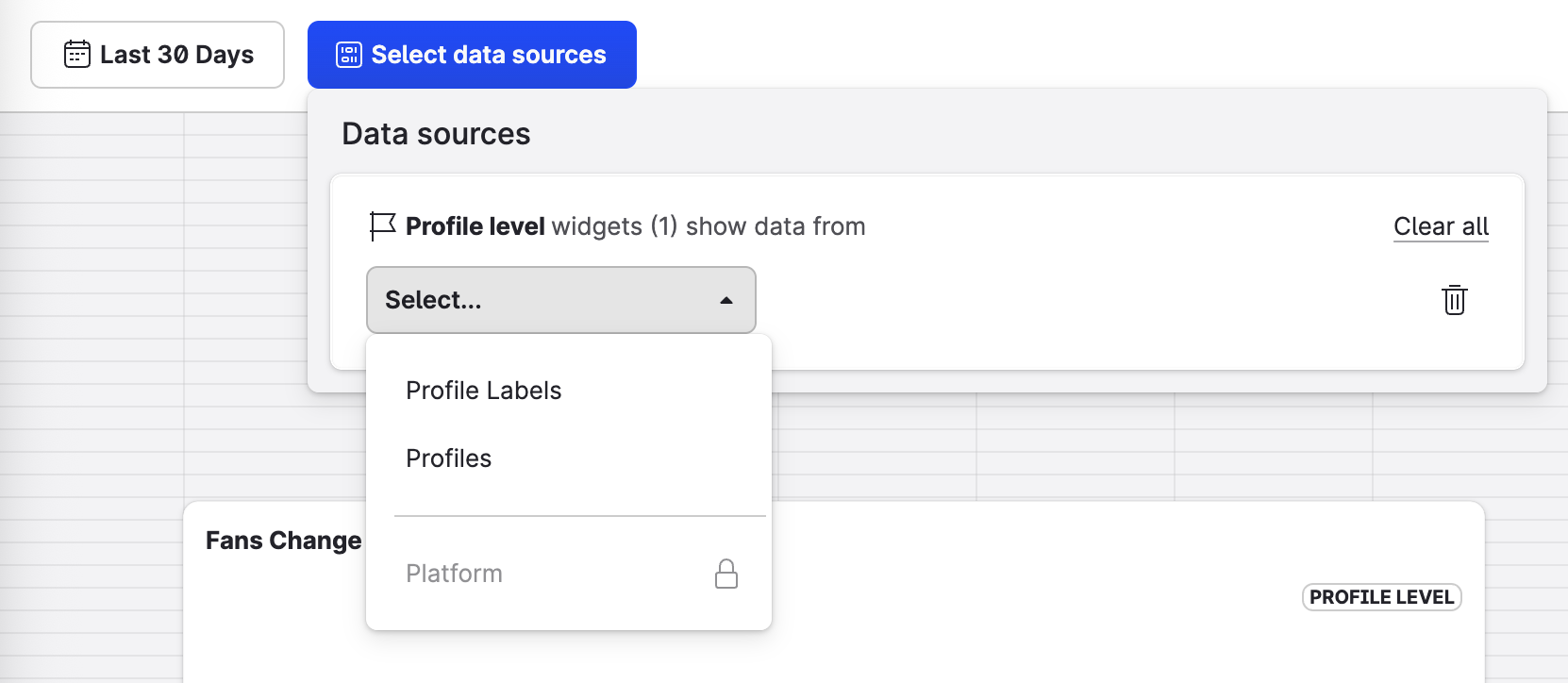Click the data sources icon in the blue button

click(x=349, y=55)
